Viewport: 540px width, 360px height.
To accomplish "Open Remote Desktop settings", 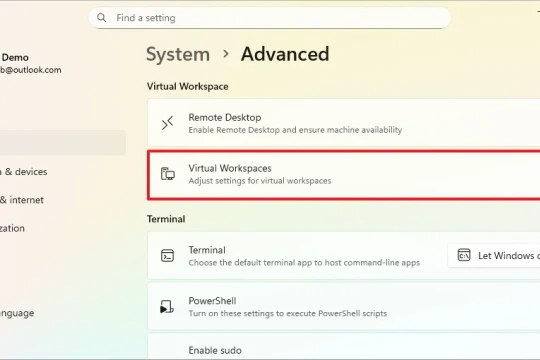I will (x=344, y=123).
